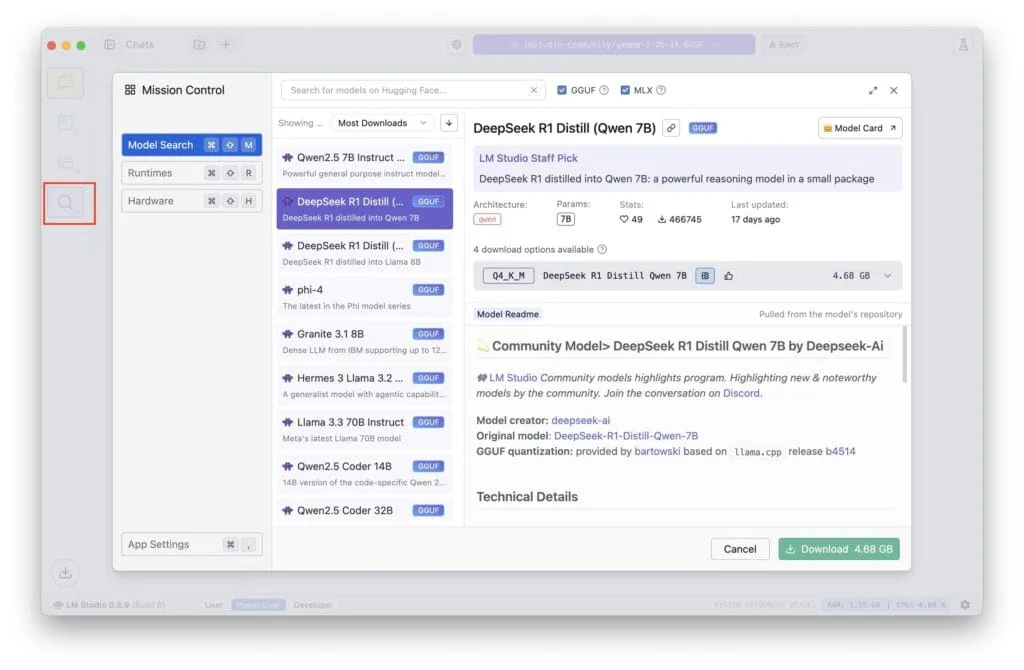
Task: Click the Hugging Face model search field
Action: point(405,90)
